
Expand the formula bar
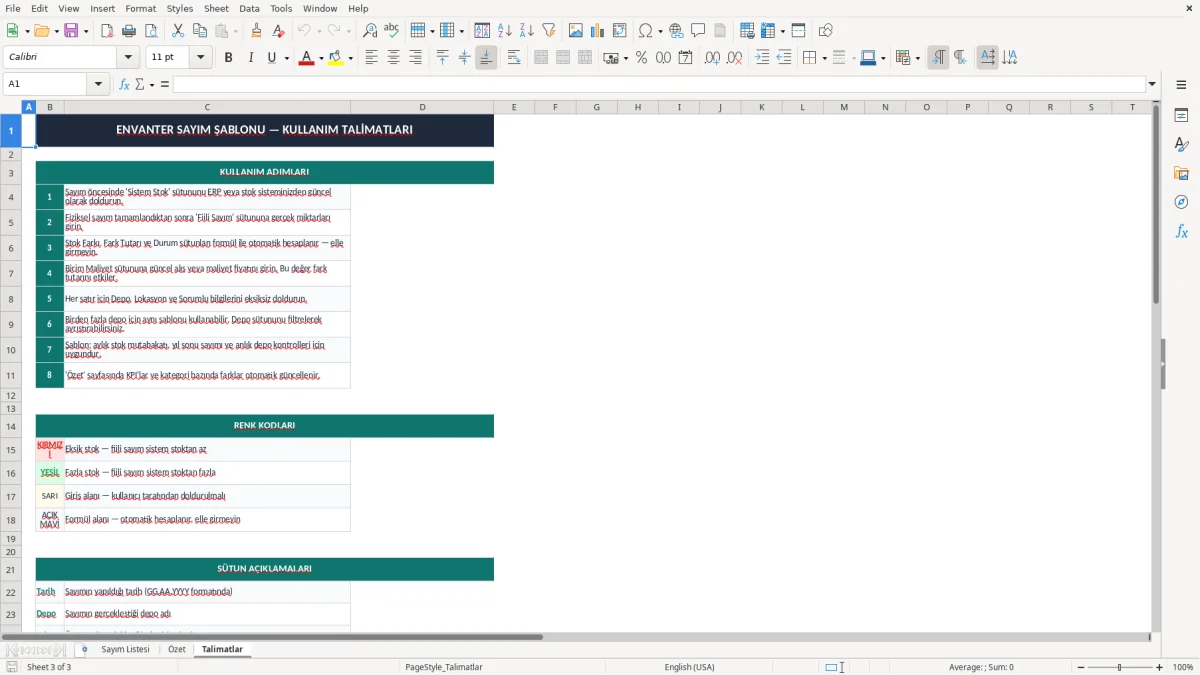(1153, 84)
